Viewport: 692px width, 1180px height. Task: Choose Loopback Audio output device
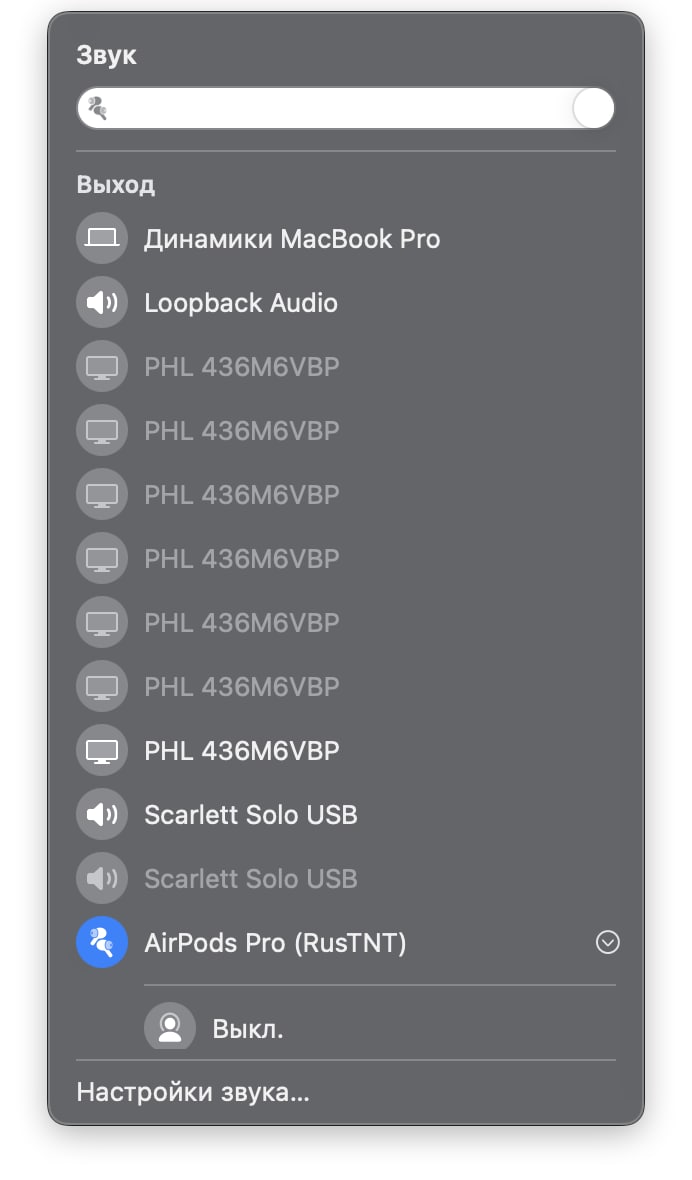(x=241, y=303)
